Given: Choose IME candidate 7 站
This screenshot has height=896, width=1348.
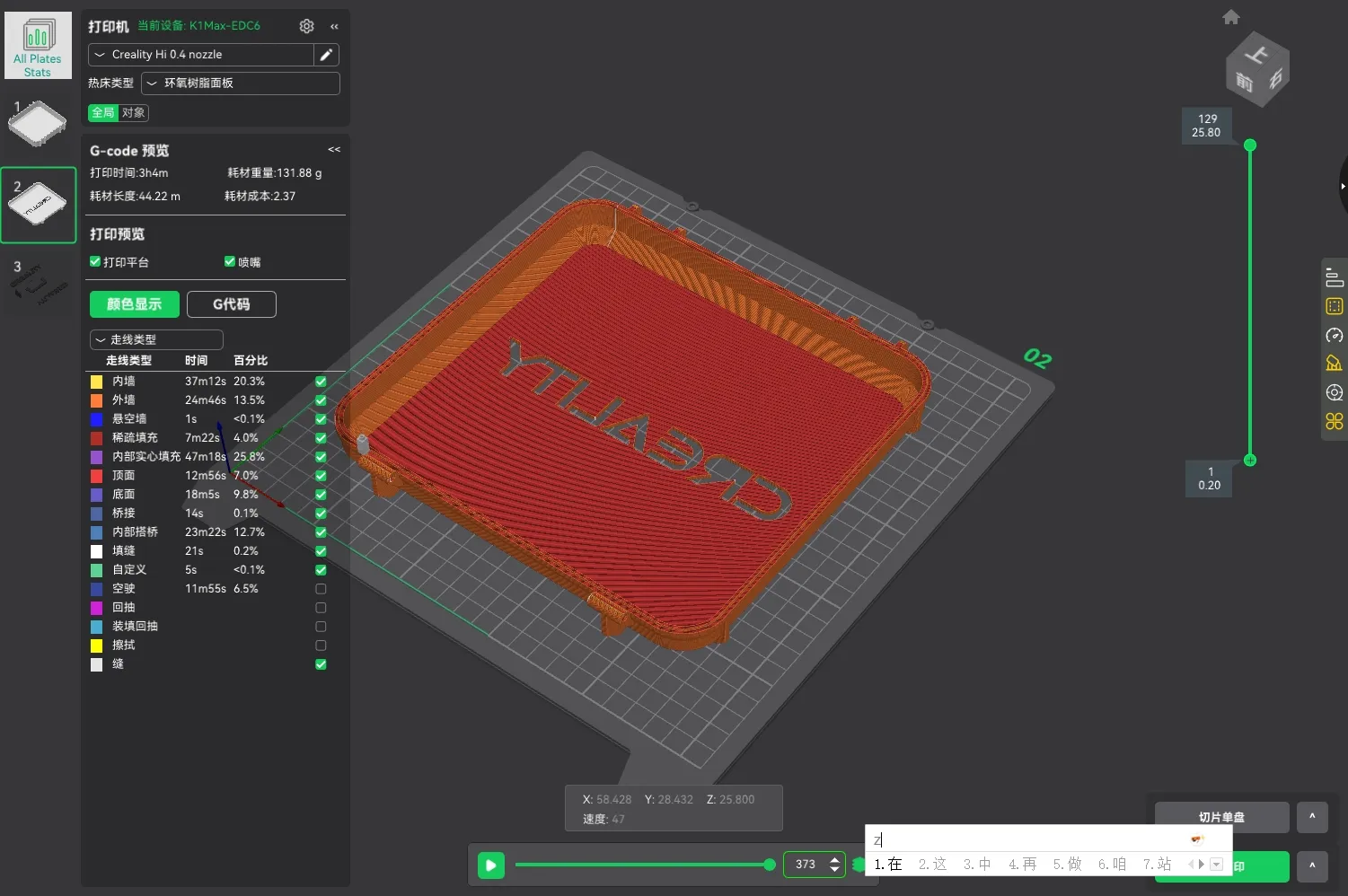Looking at the screenshot, I should [x=1157, y=864].
